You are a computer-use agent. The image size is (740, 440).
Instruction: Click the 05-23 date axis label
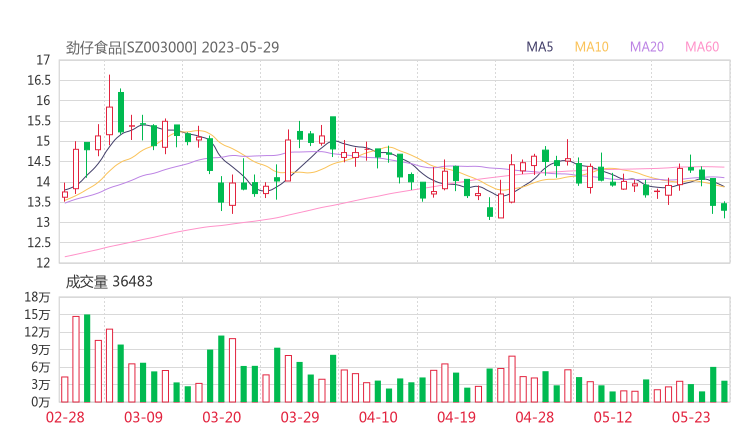(x=691, y=417)
